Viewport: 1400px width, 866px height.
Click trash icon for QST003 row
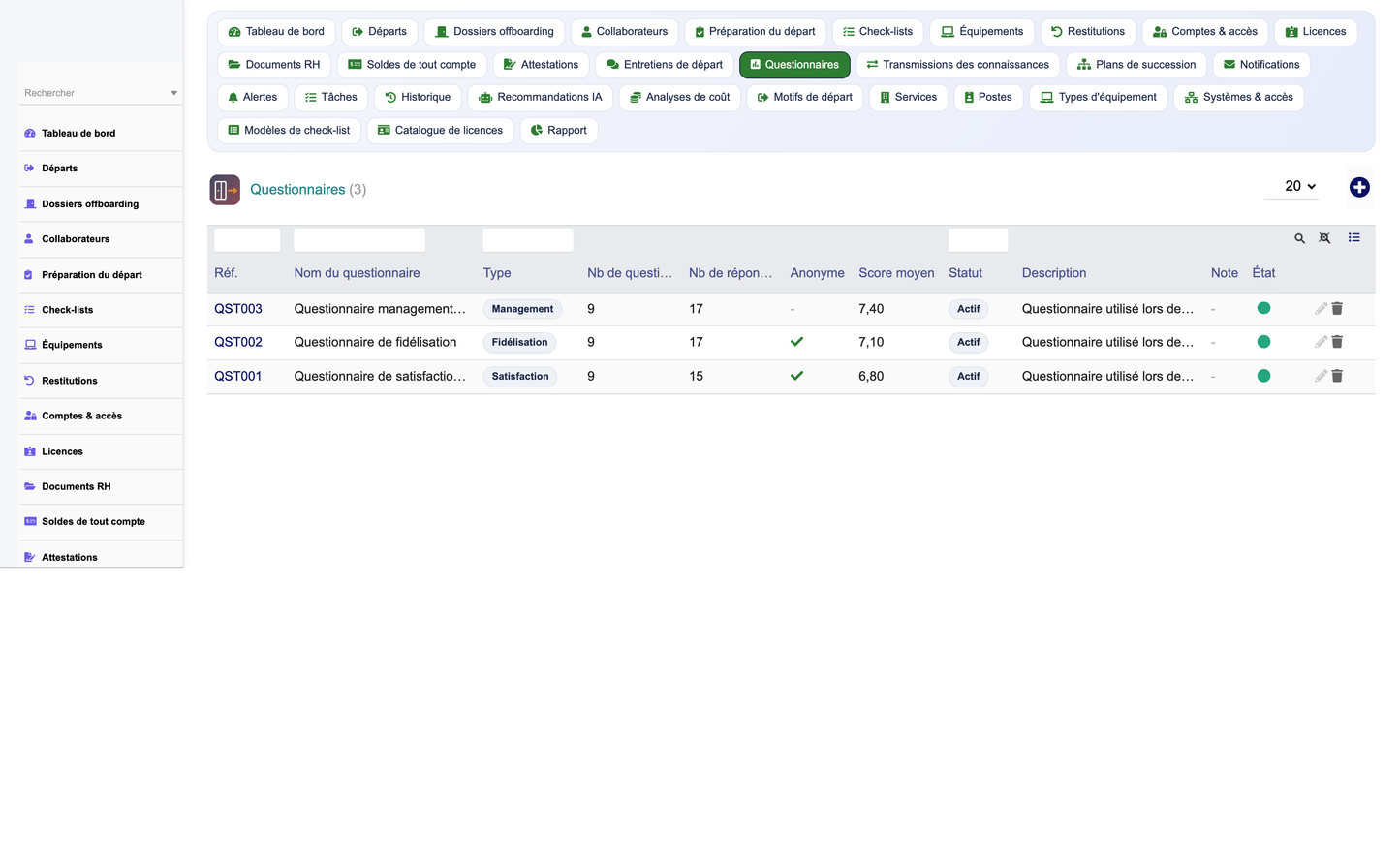point(1337,308)
